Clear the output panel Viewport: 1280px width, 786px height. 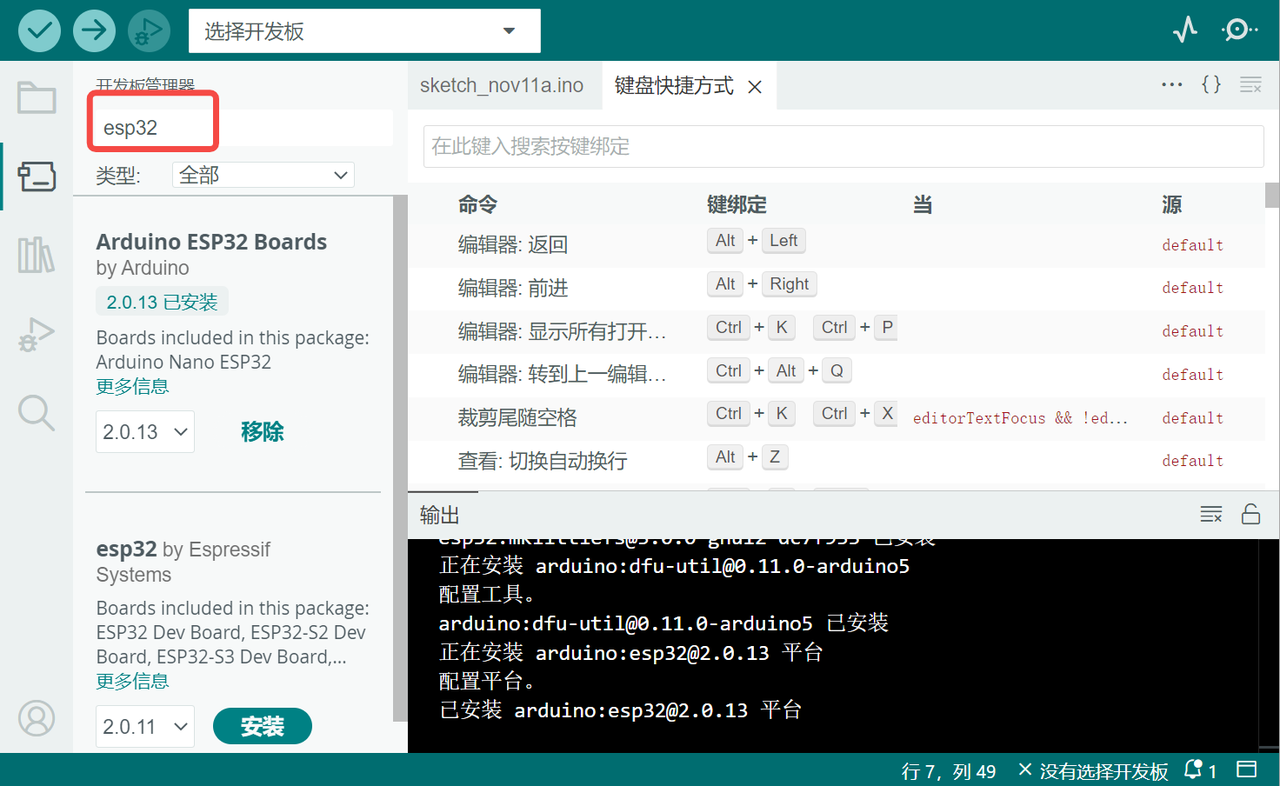1211,515
